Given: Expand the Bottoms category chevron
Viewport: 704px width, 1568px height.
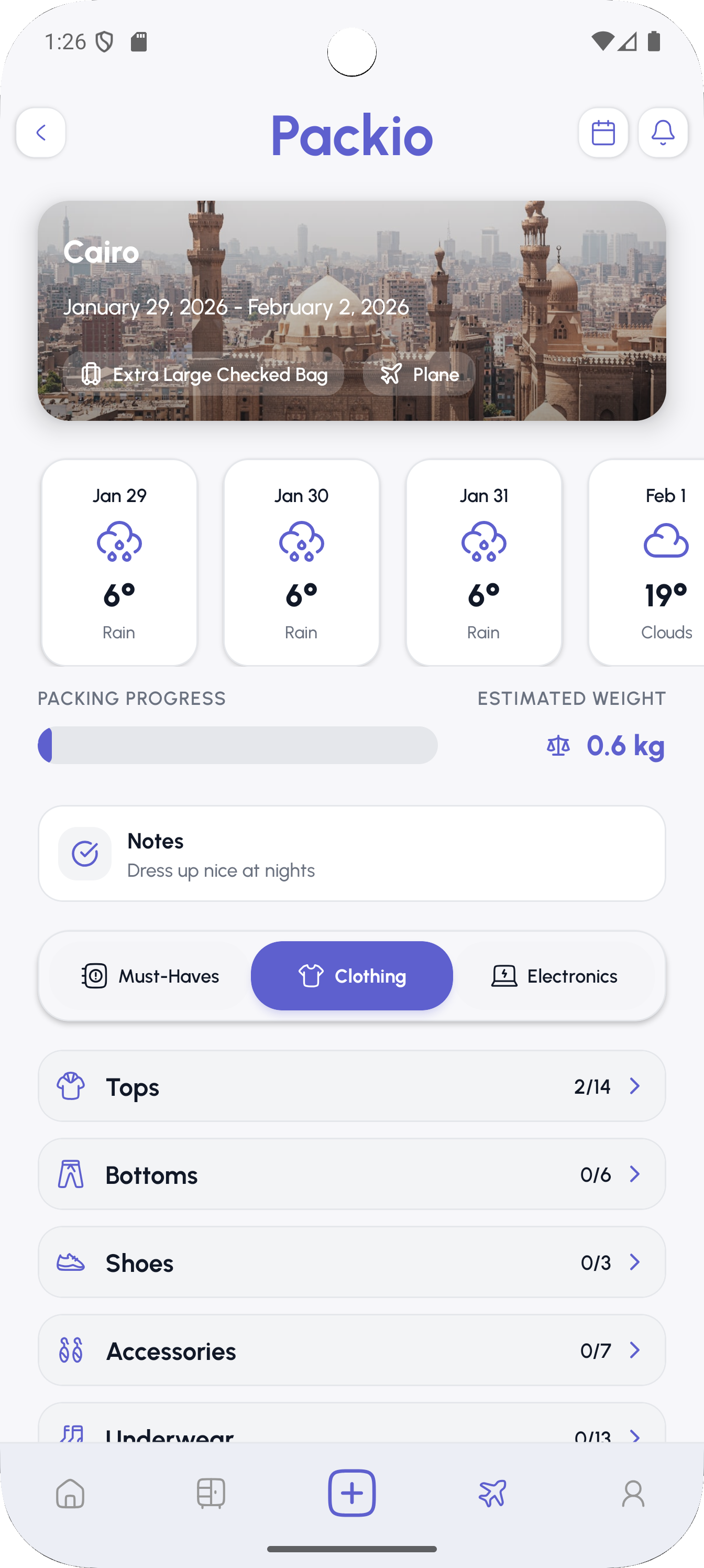Looking at the screenshot, I should (x=635, y=1174).
